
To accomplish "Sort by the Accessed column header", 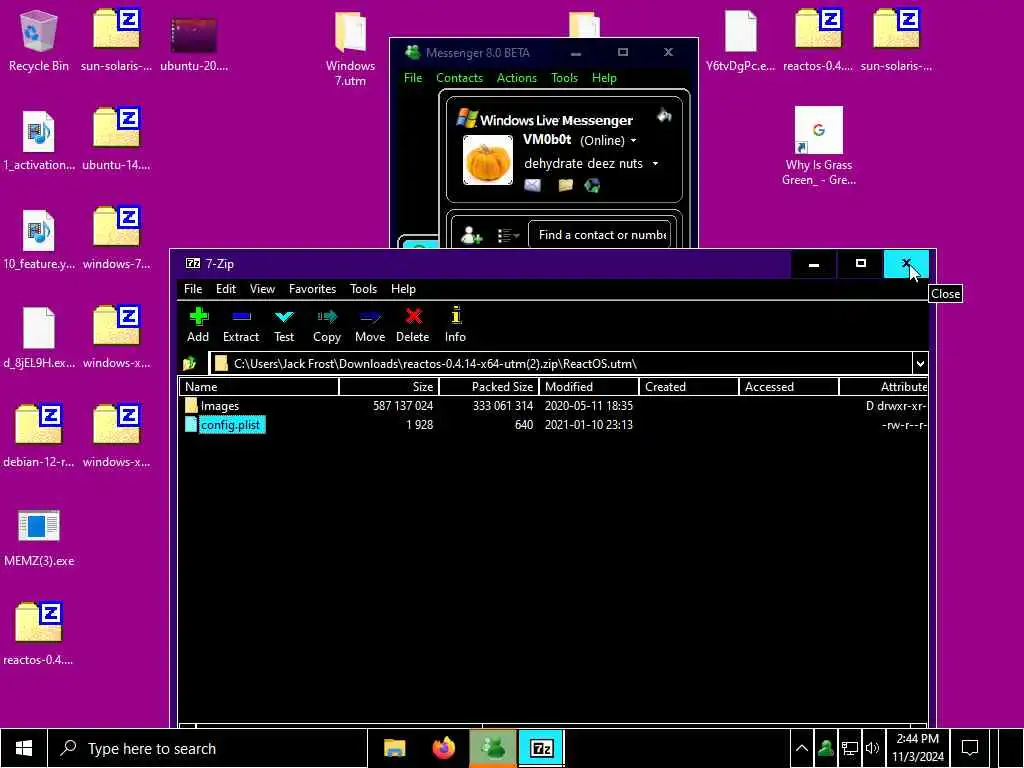I will [x=789, y=387].
